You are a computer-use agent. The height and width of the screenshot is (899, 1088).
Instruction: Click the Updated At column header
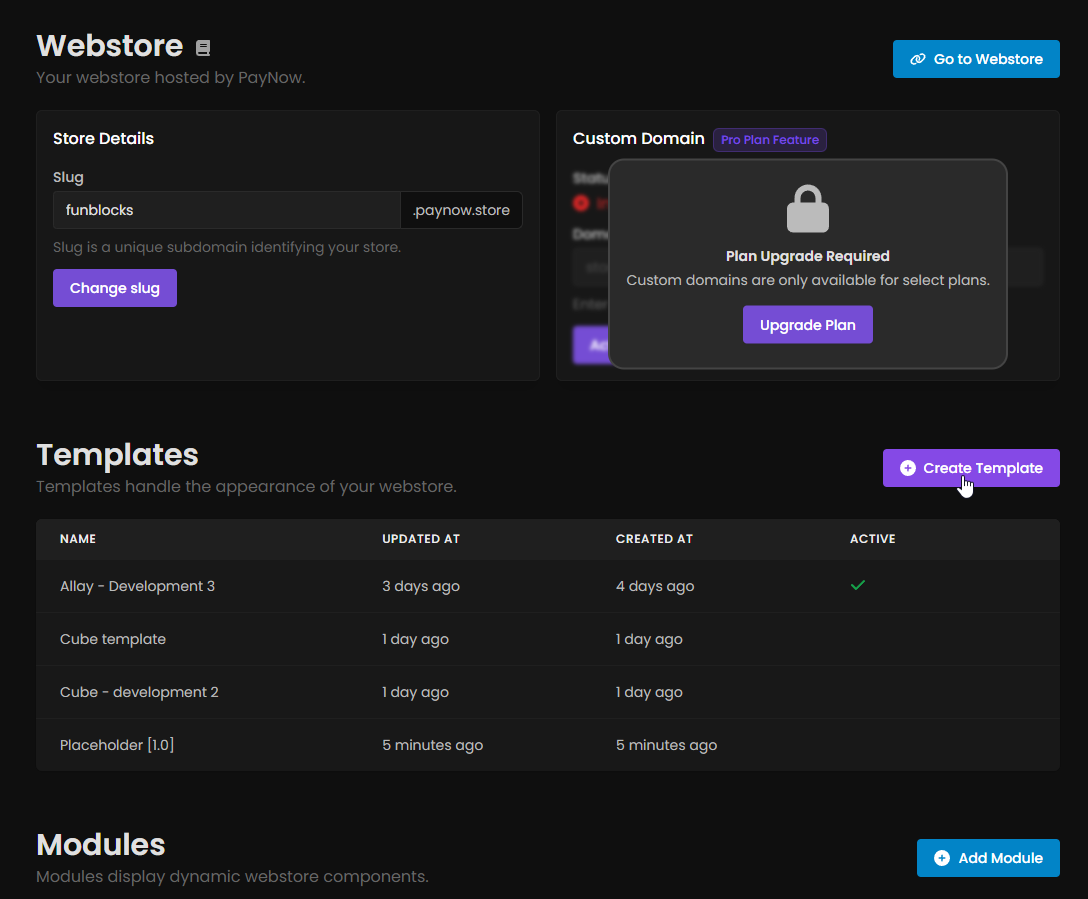tap(420, 539)
